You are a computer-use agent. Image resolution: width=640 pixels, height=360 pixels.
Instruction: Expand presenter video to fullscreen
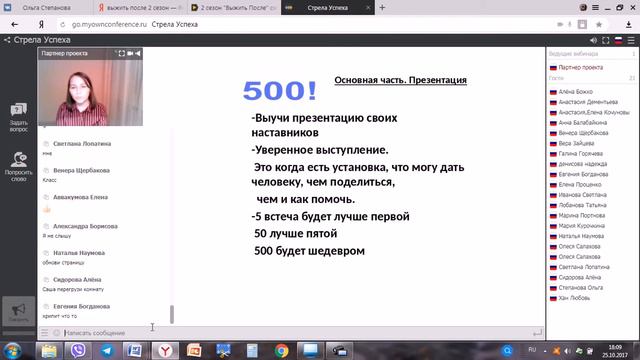coord(122,53)
